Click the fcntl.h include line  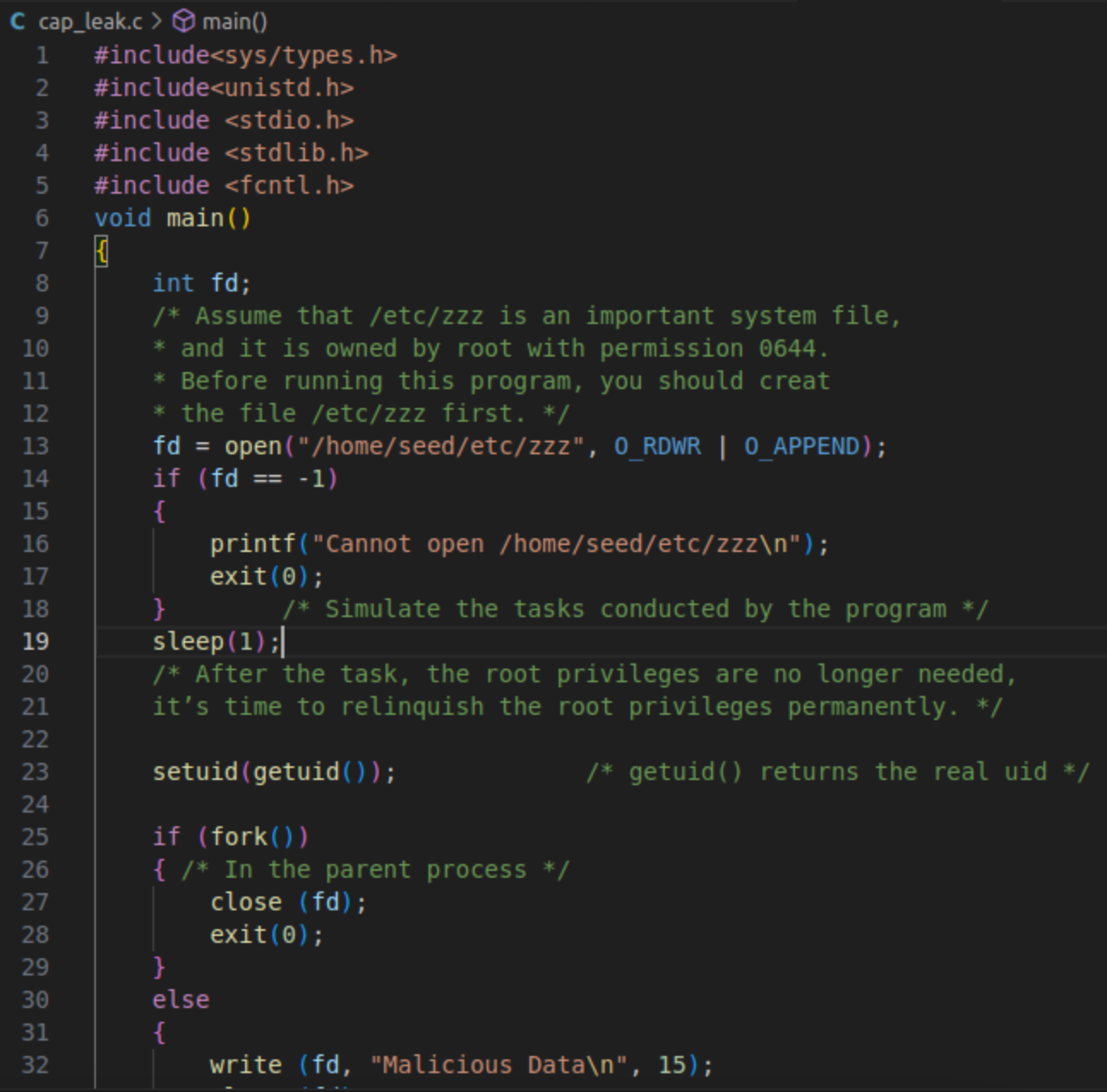[x=224, y=185]
